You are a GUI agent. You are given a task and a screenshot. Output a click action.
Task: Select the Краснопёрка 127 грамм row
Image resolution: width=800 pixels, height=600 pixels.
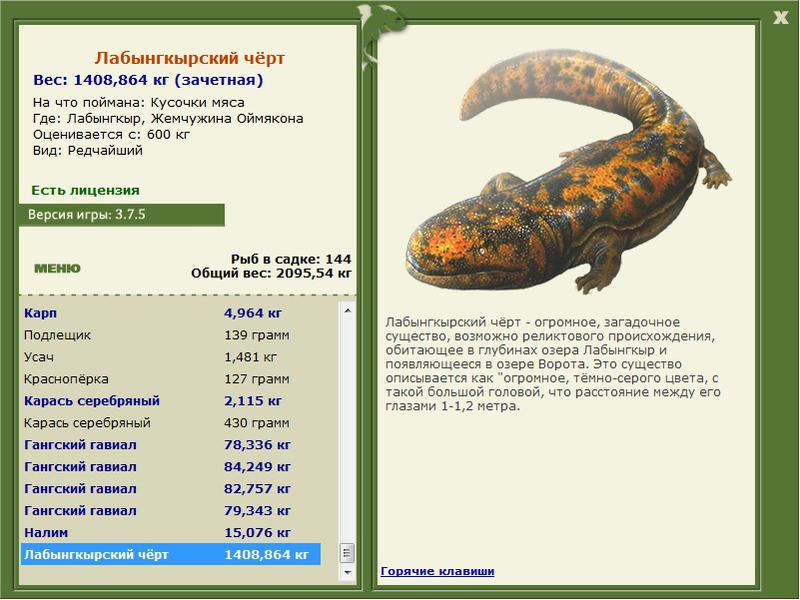172,379
